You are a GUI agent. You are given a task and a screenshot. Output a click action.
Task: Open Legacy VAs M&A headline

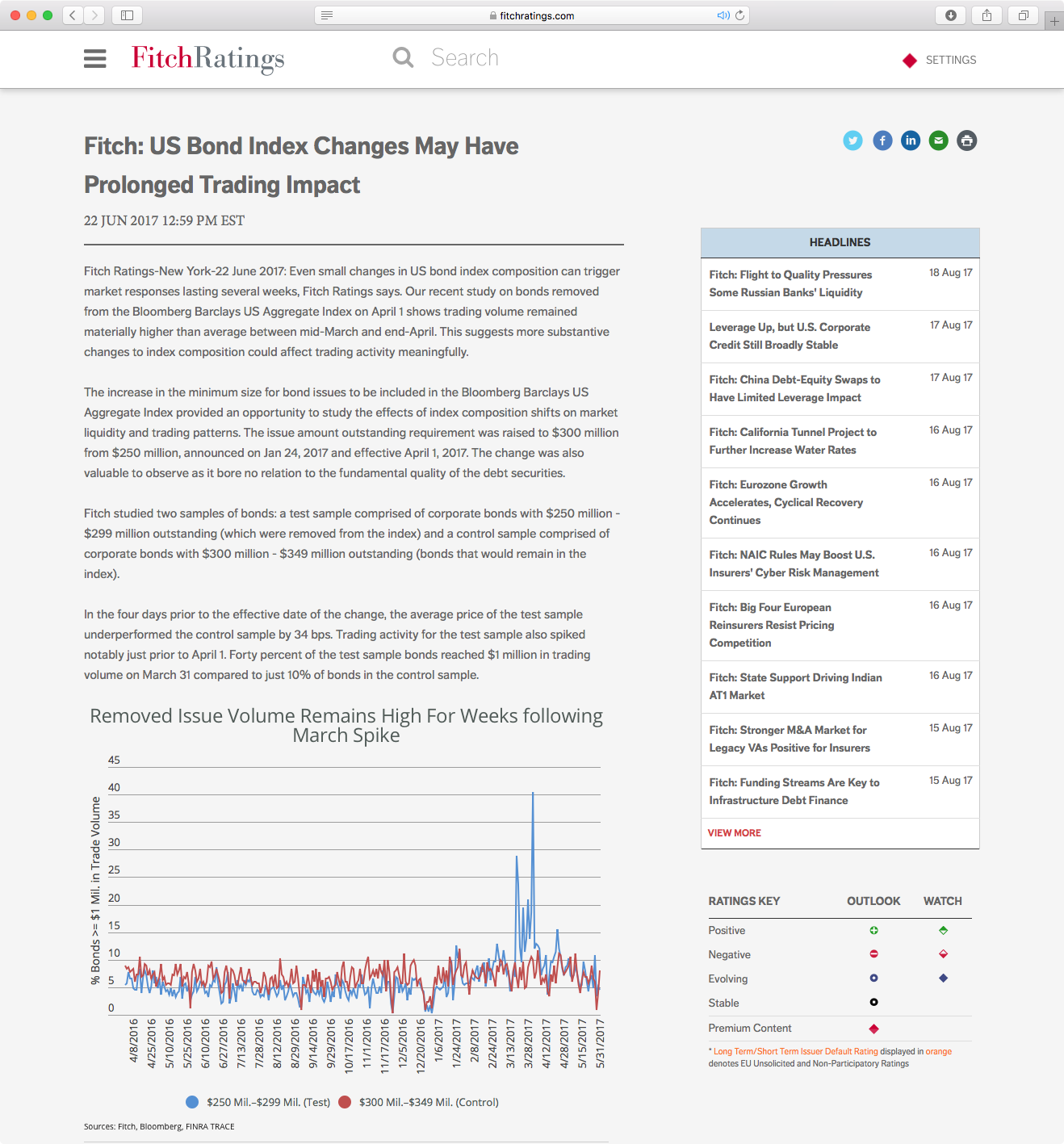[790, 739]
